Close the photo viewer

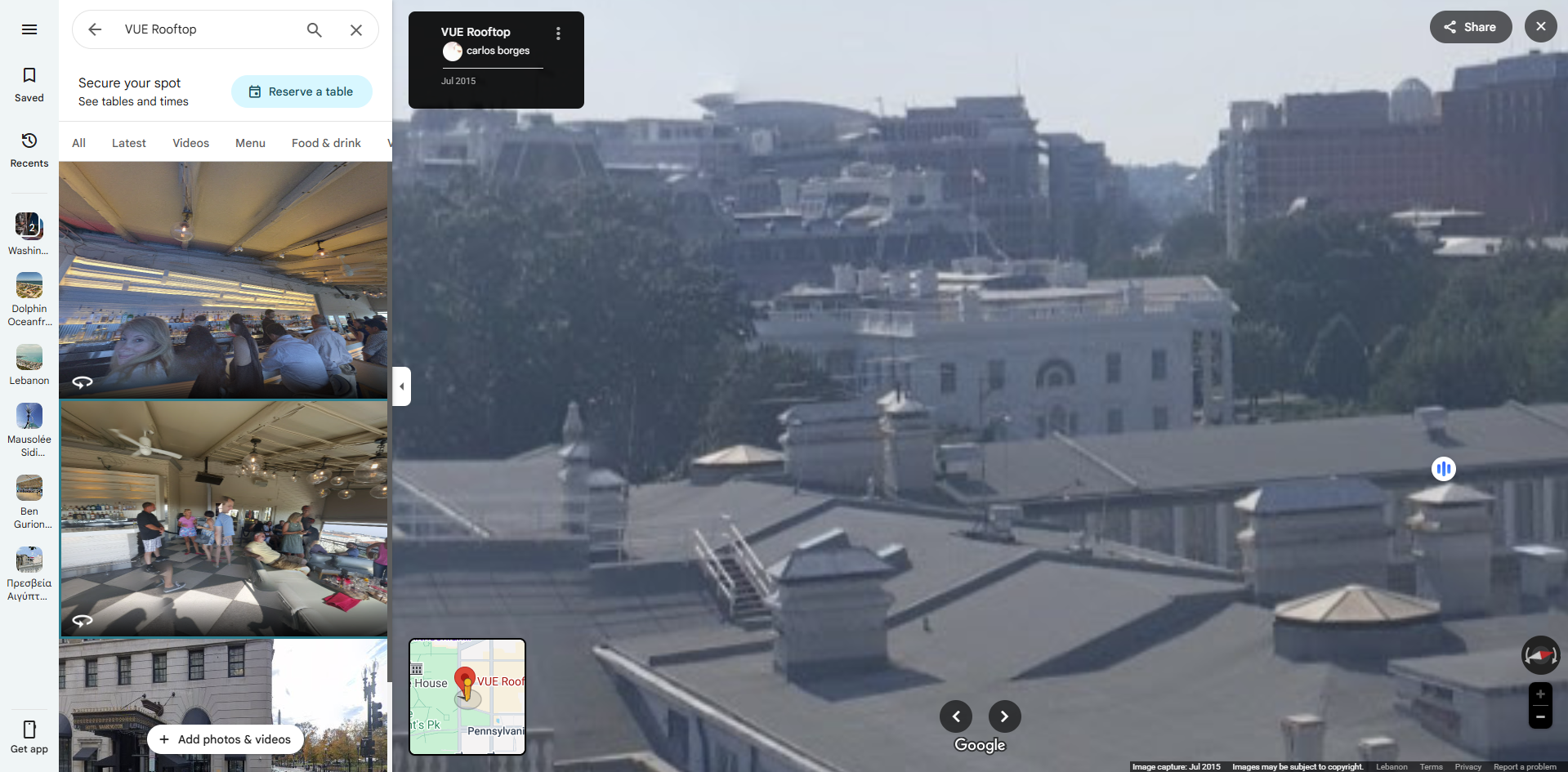click(1540, 26)
